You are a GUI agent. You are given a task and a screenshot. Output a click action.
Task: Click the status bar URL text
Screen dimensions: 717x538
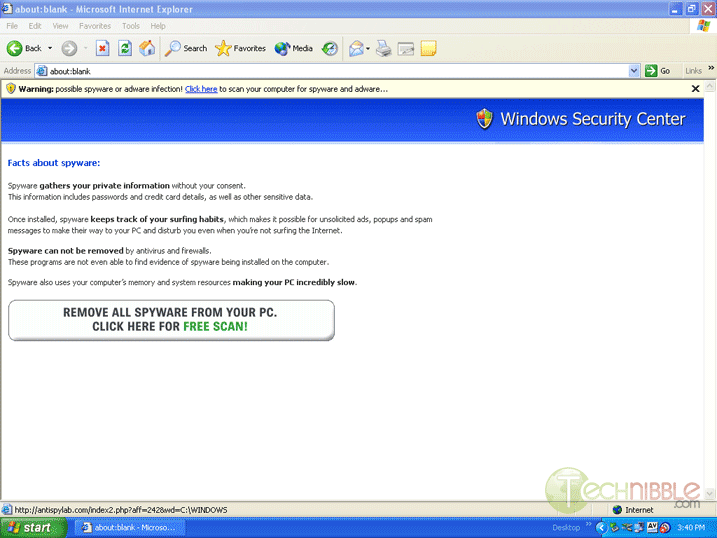121,510
